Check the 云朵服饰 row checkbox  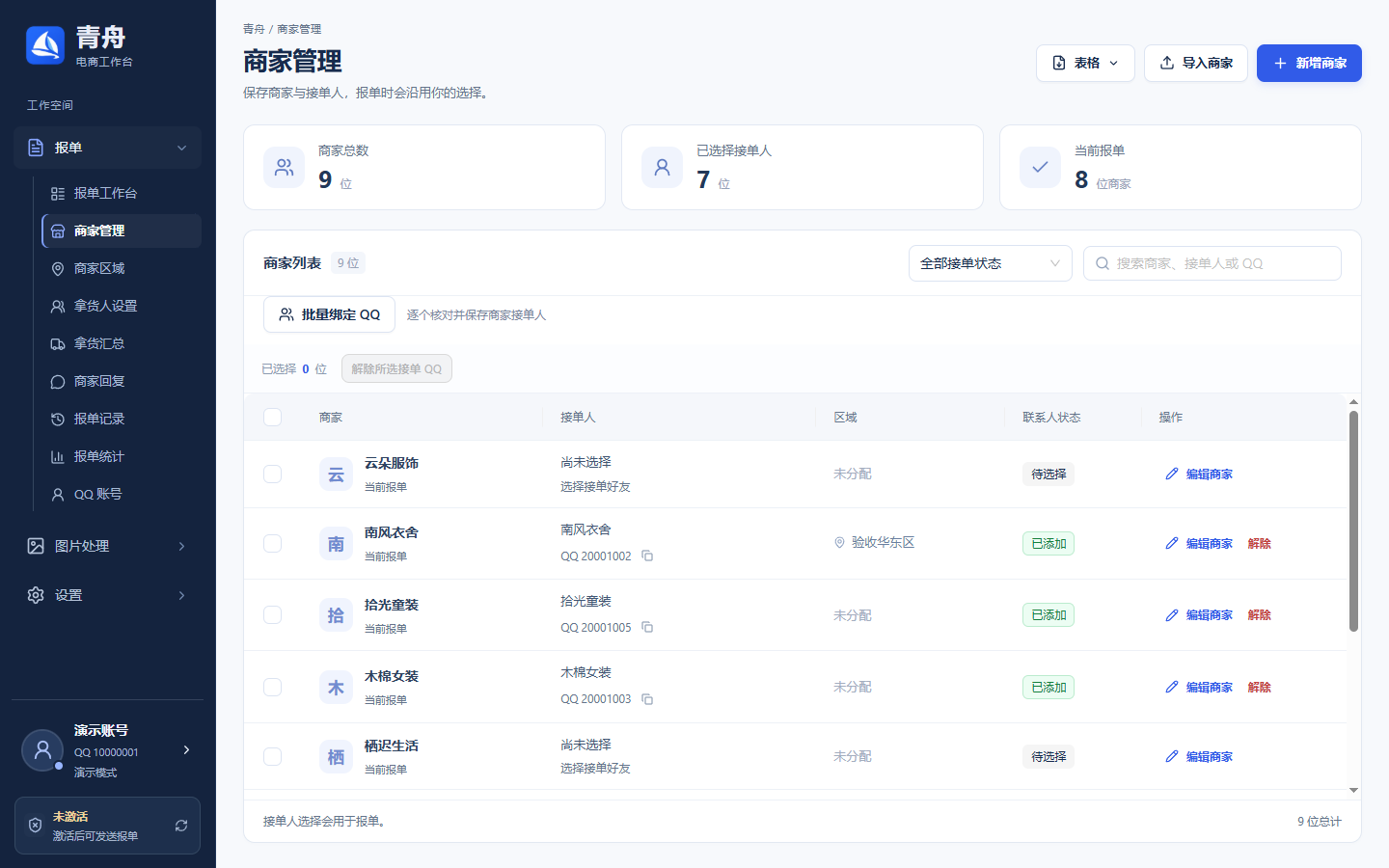tap(273, 475)
